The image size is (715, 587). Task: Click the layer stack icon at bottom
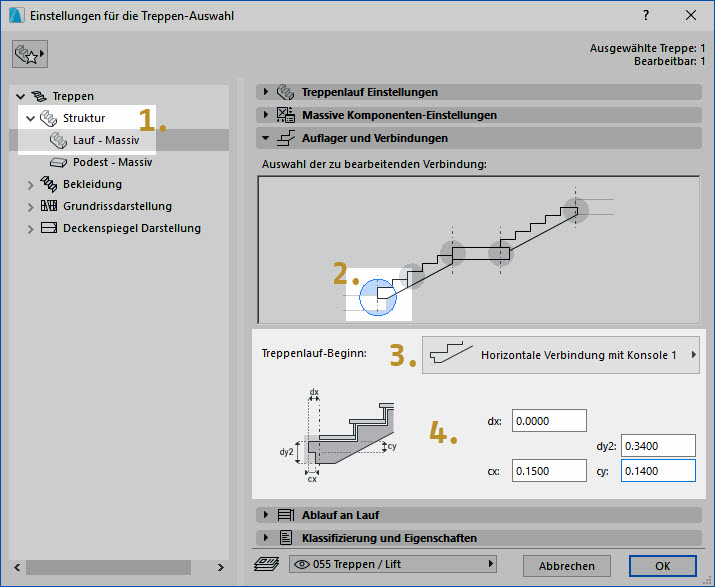point(266,564)
